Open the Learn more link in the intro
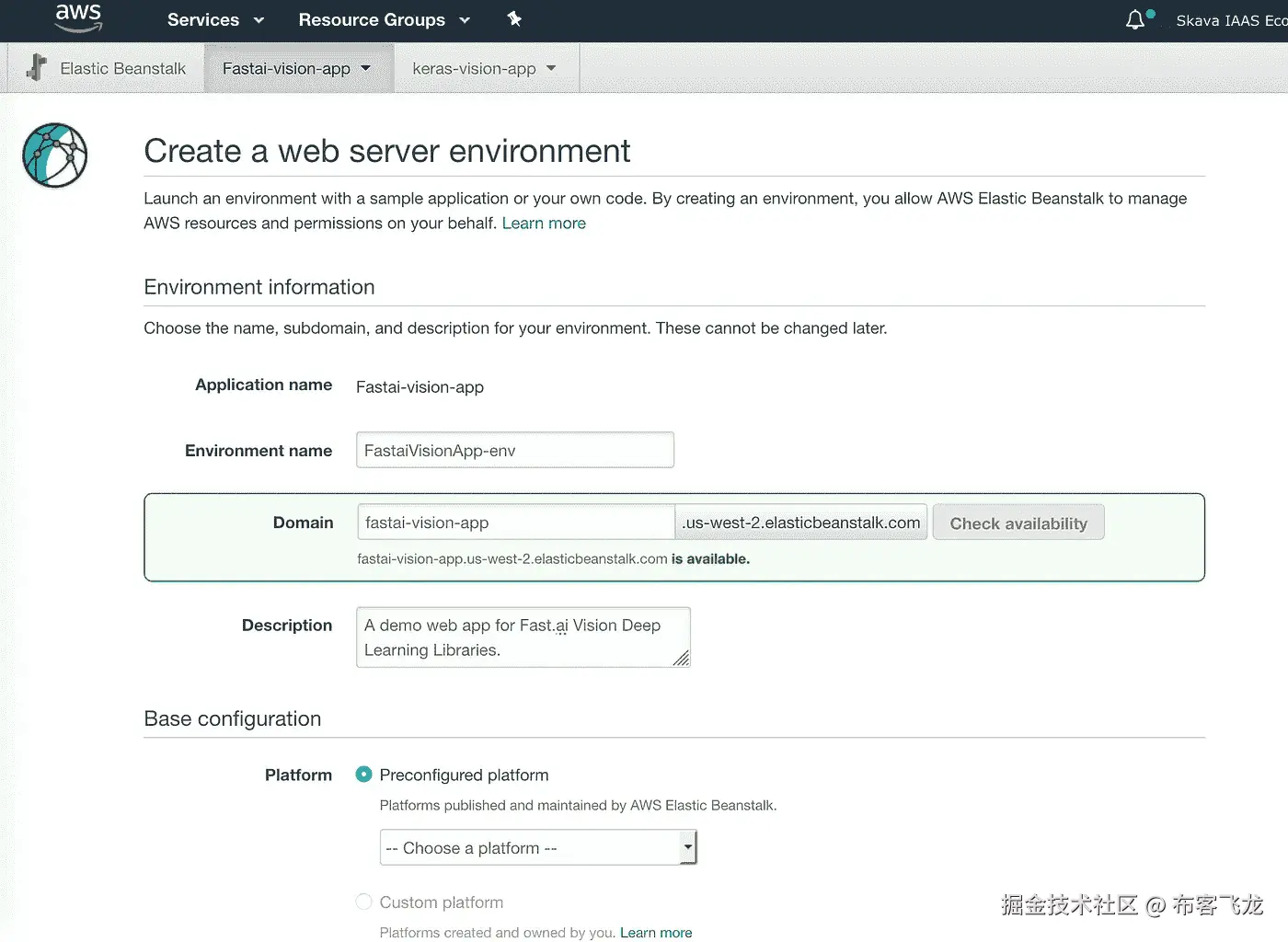1288x942 pixels. click(544, 224)
